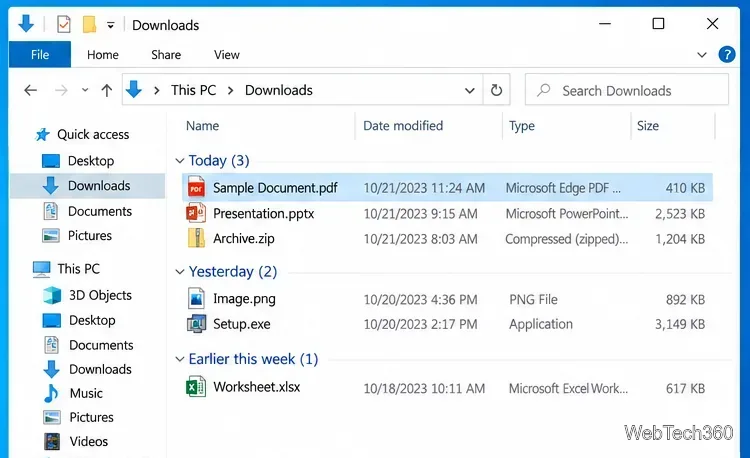750x458 pixels.
Task: Select the Presentation.pptx file name
Action: point(264,213)
